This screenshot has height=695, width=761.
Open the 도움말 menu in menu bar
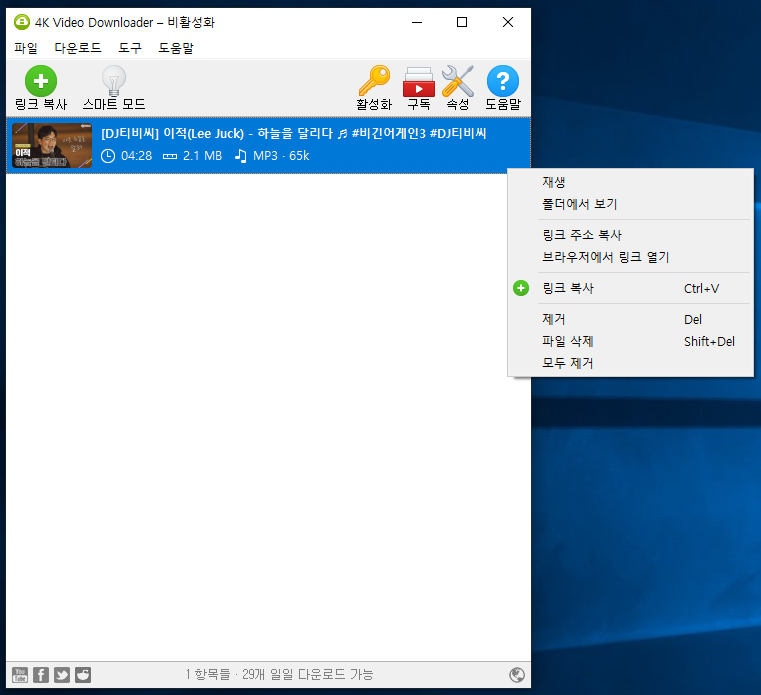(x=176, y=48)
